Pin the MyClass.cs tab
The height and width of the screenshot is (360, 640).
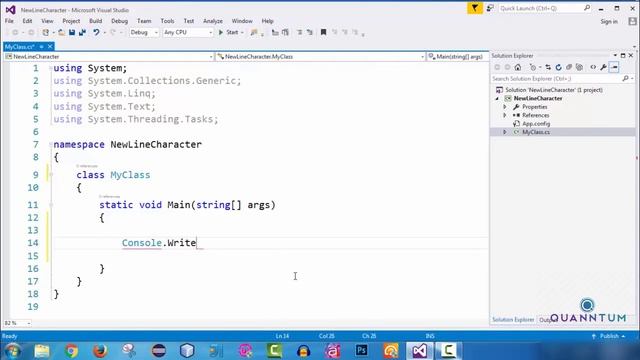[41, 47]
